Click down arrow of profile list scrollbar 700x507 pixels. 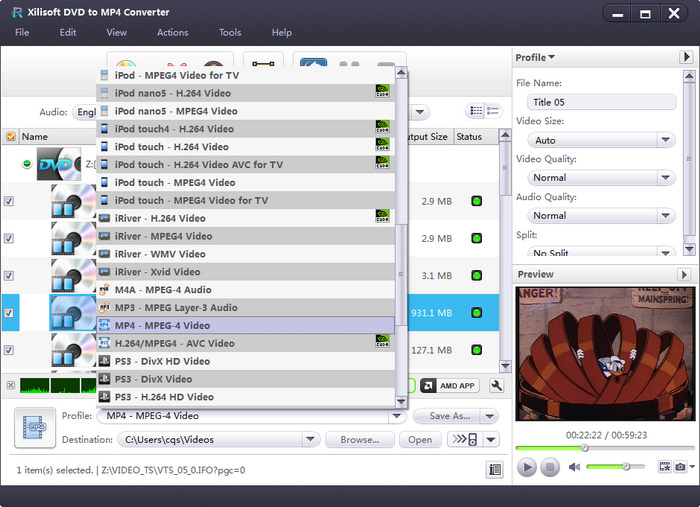tap(401, 402)
